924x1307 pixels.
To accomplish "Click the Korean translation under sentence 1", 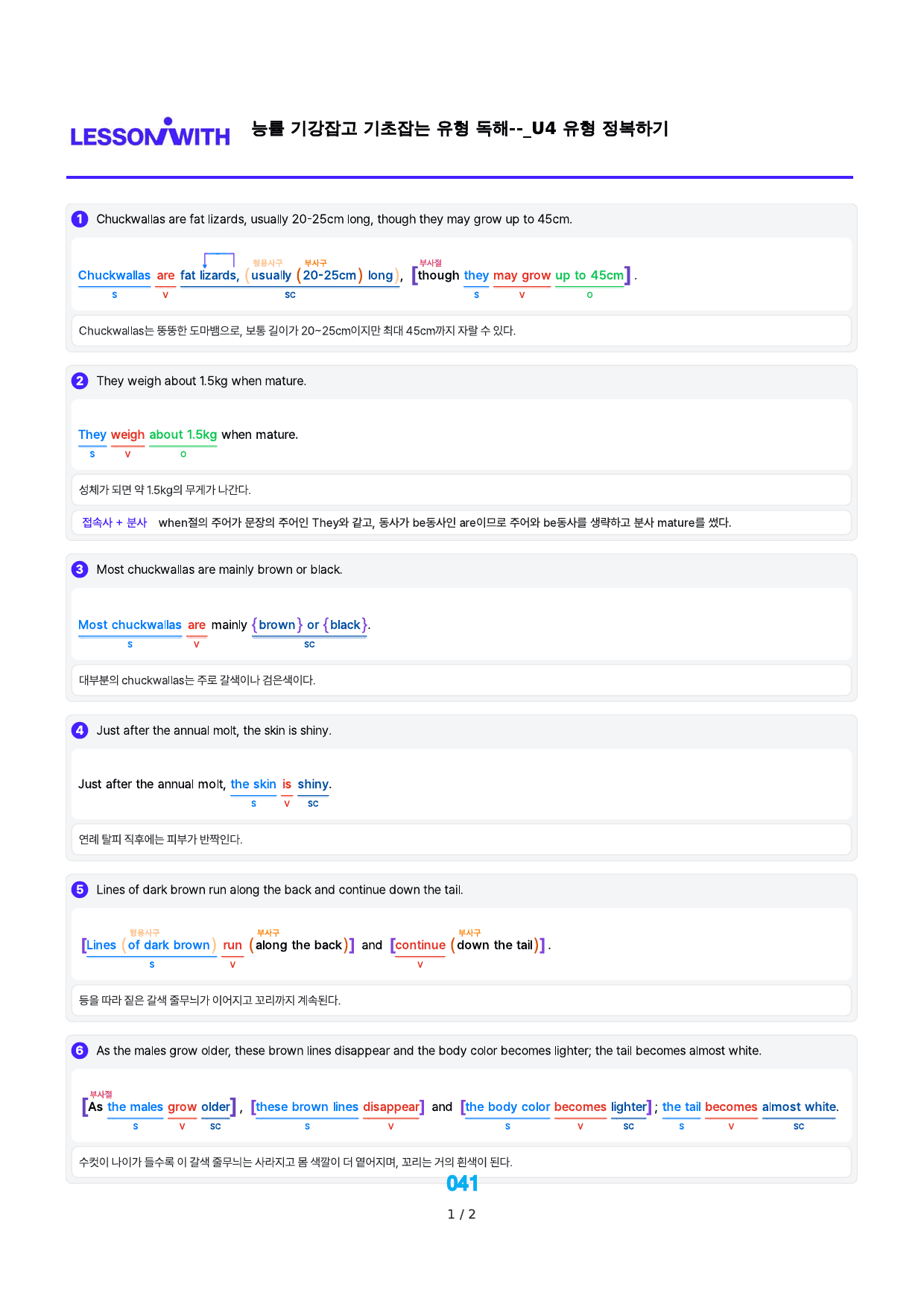I will point(297,331).
